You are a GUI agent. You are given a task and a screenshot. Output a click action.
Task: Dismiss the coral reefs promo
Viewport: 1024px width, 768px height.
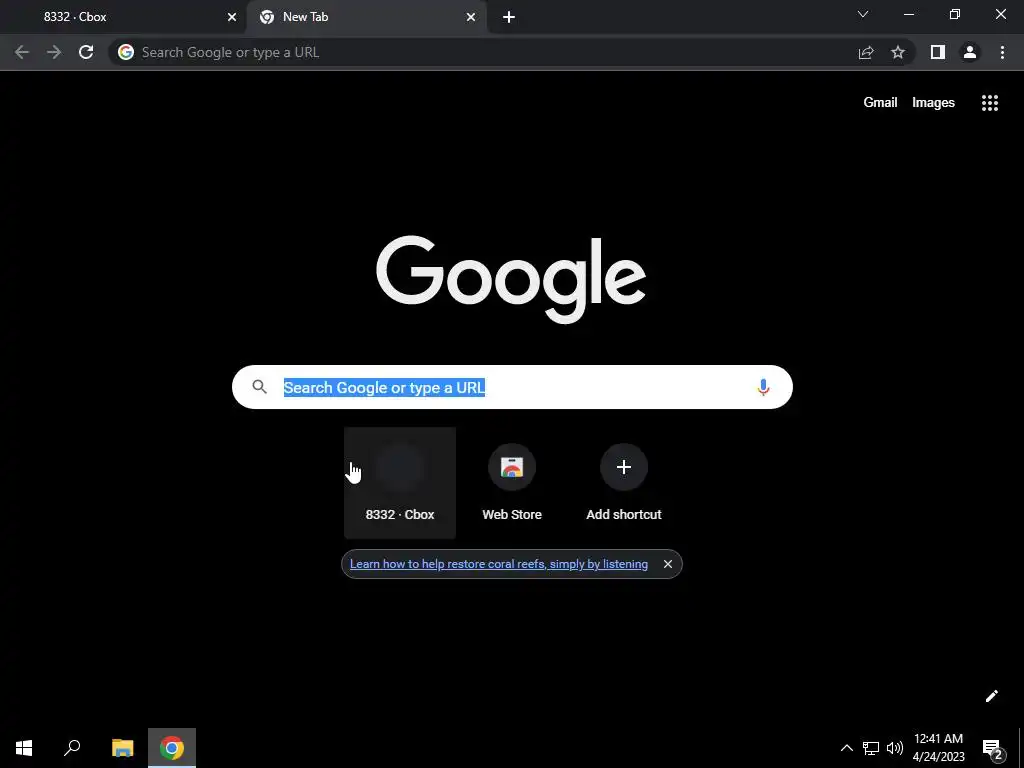[x=667, y=564]
